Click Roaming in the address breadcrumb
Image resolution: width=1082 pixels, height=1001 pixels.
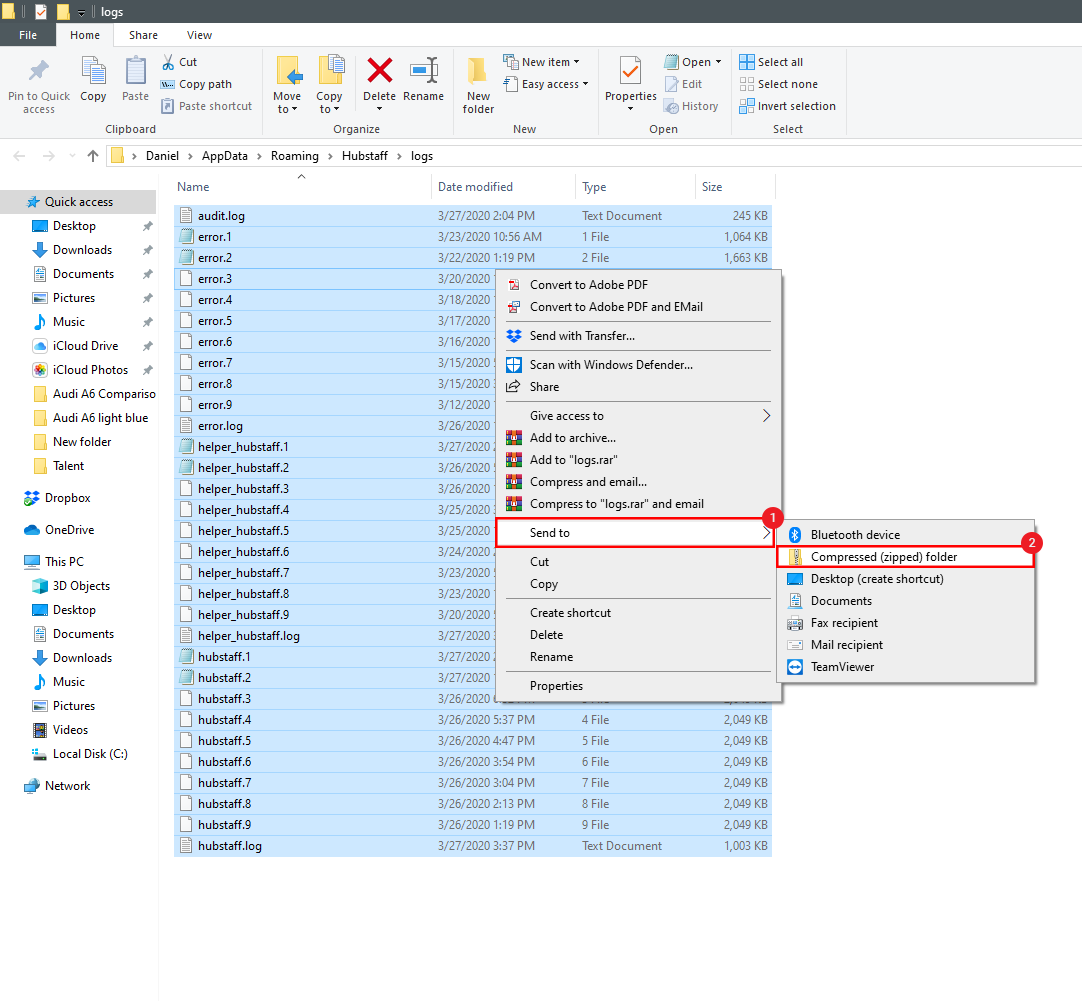click(295, 156)
